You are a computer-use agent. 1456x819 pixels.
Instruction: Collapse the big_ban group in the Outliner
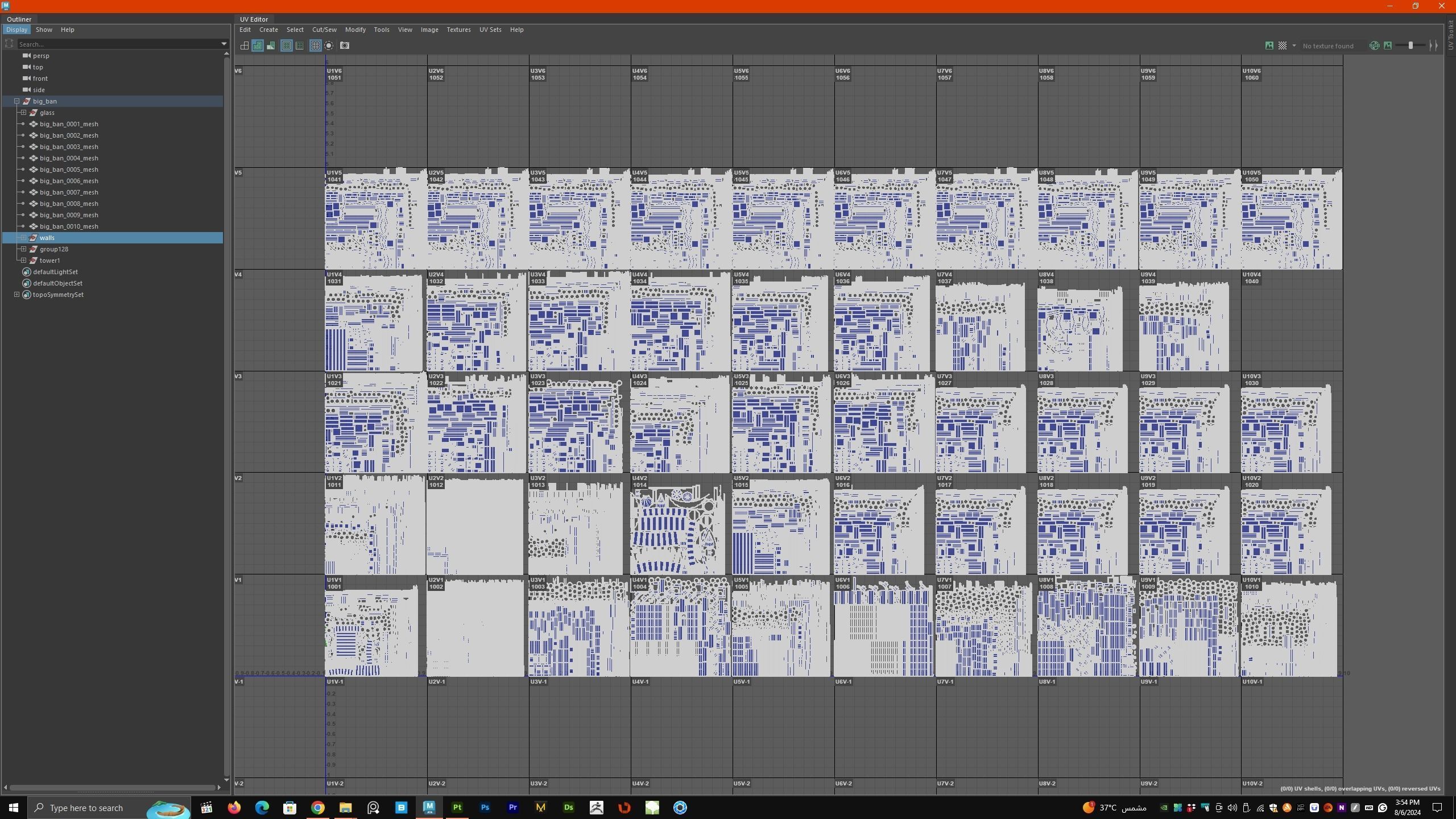(x=17, y=101)
